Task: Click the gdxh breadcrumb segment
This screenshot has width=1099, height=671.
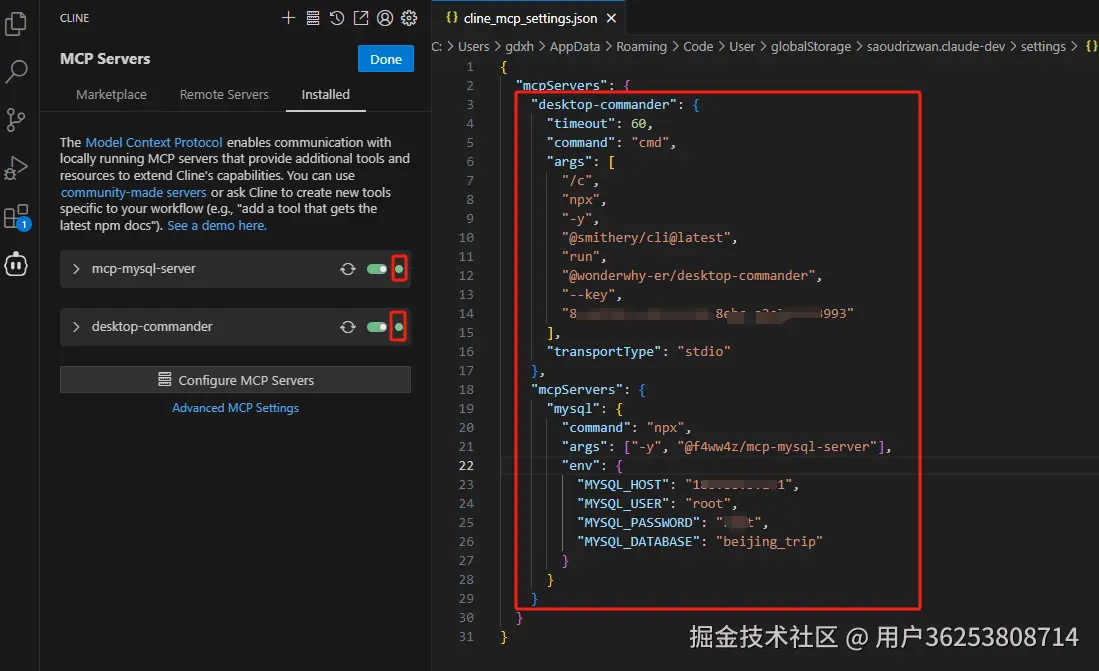Action: 519,46
